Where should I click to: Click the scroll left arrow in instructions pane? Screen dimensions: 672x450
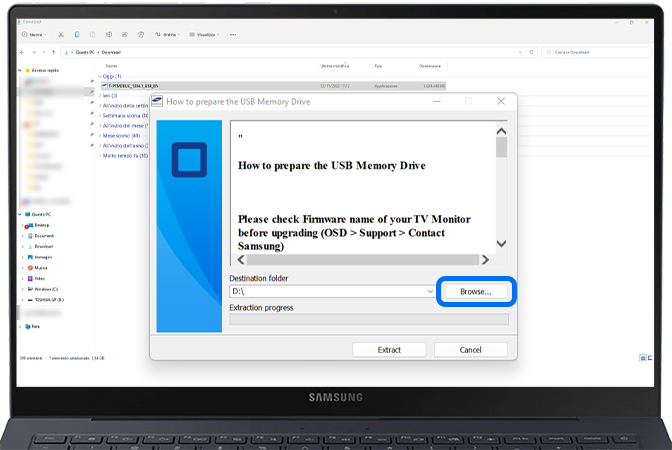(x=241, y=260)
